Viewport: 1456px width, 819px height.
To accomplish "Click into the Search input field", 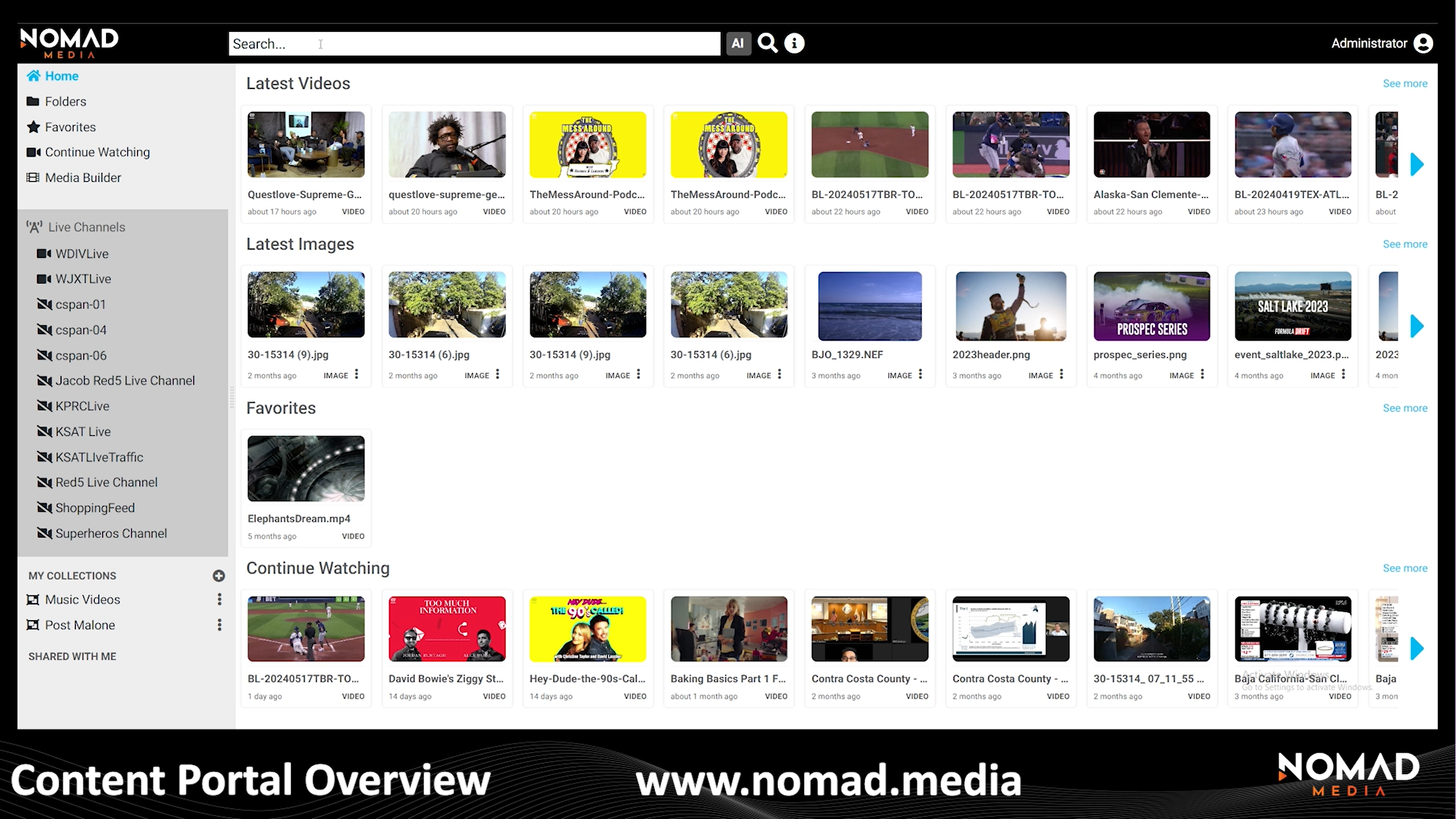I will 474,44.
